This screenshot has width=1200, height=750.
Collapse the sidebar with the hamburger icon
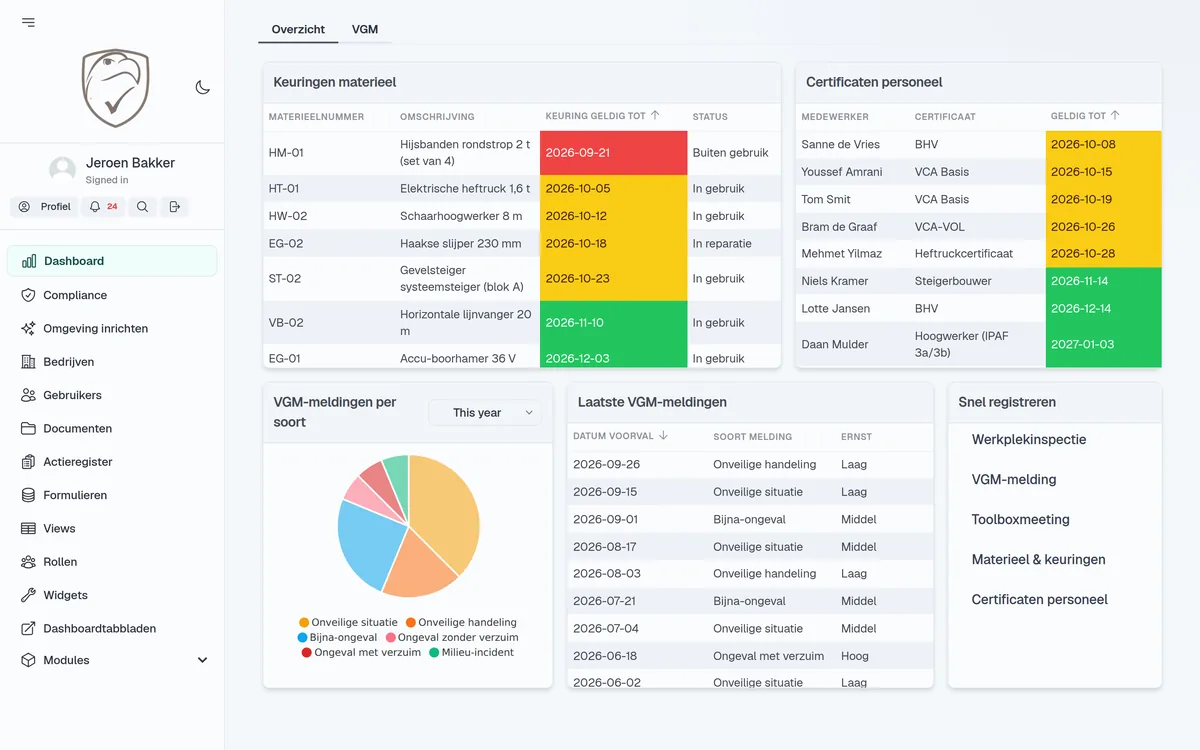[28, 22]
